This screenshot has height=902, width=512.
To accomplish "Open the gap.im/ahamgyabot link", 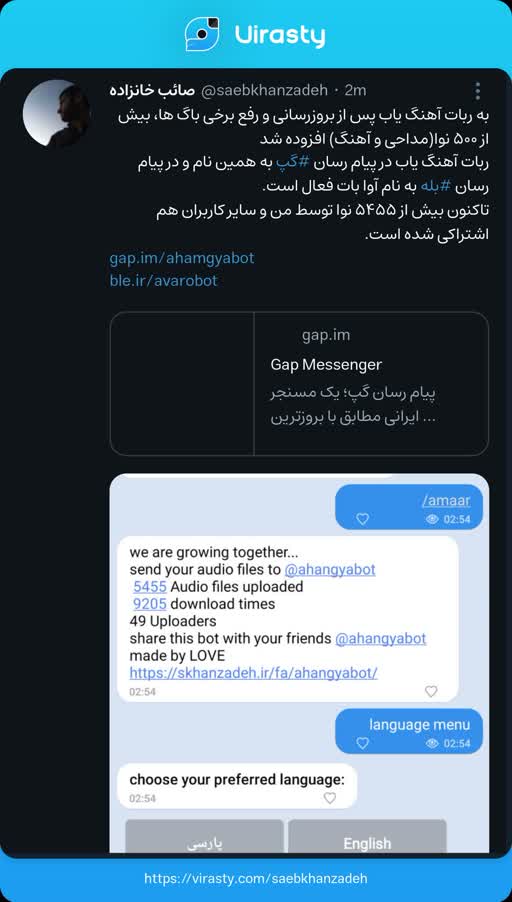I will [182, 258].
